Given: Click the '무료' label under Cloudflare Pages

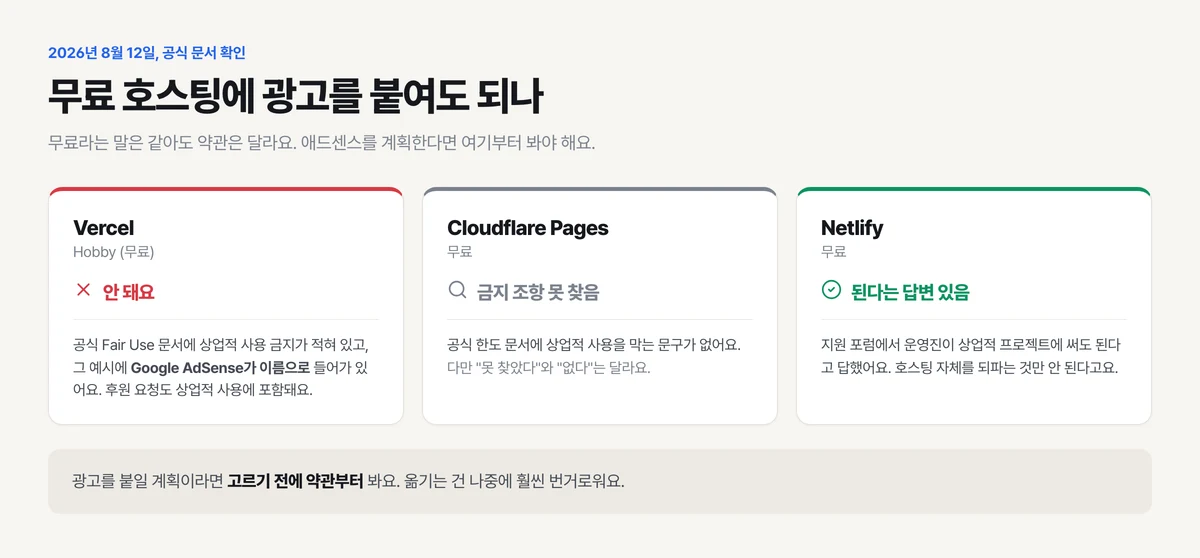Looking at the screenshot, I should click(460, 252).
